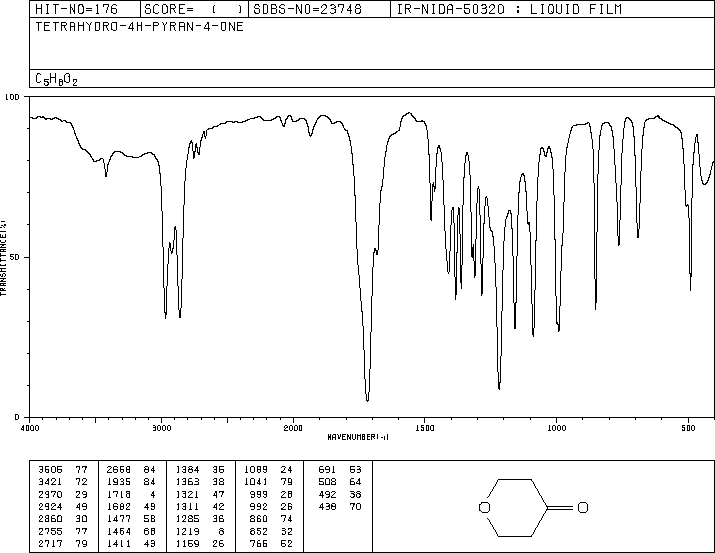Click the 1500 x-axis tick label
715x553 pixels.
tap(425, 428)
